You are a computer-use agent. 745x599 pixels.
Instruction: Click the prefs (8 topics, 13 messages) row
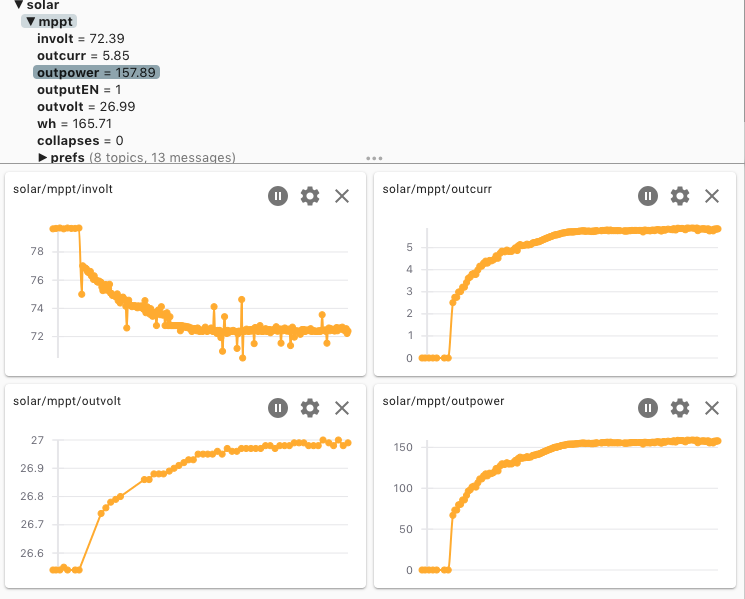click(137, 157)
